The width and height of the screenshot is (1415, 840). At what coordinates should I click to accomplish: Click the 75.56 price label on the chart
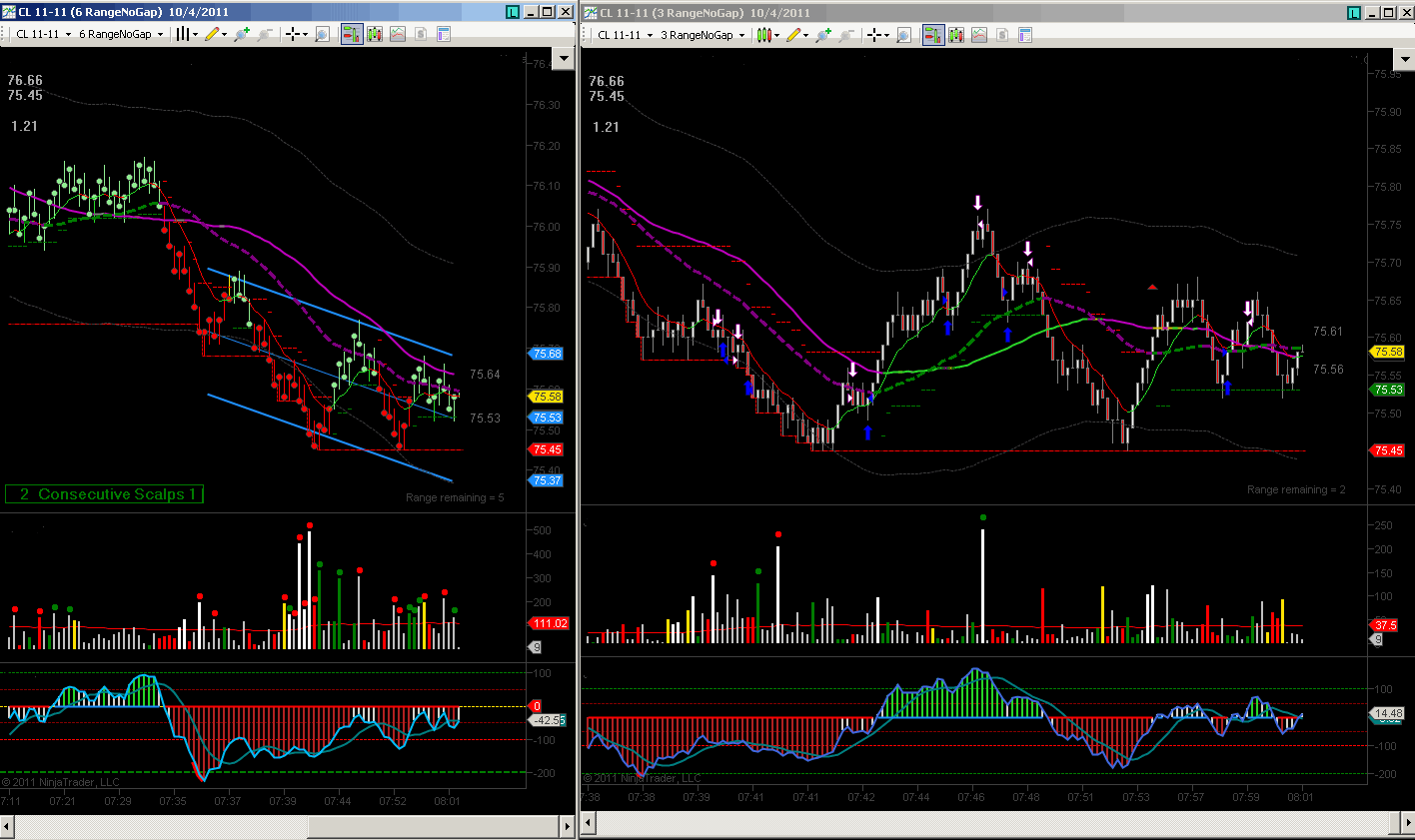[x=1328, y=370]
